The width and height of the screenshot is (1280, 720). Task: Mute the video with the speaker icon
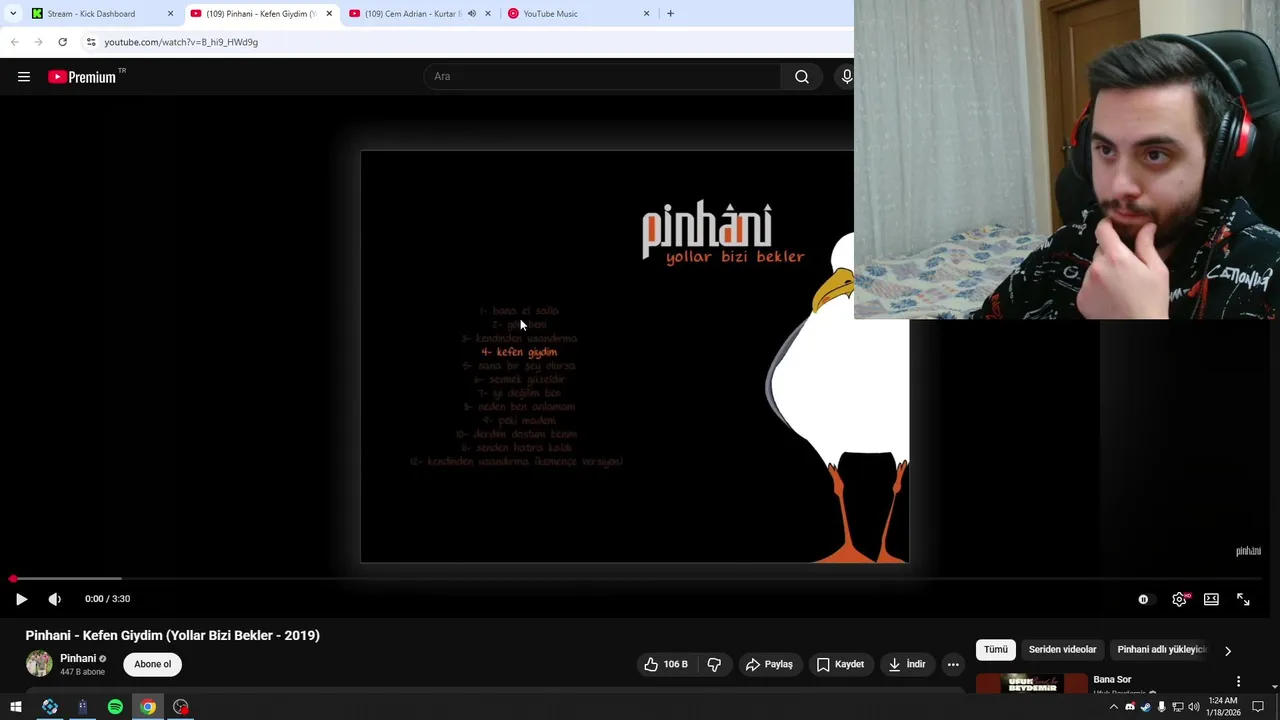click(x=54, y=599)
